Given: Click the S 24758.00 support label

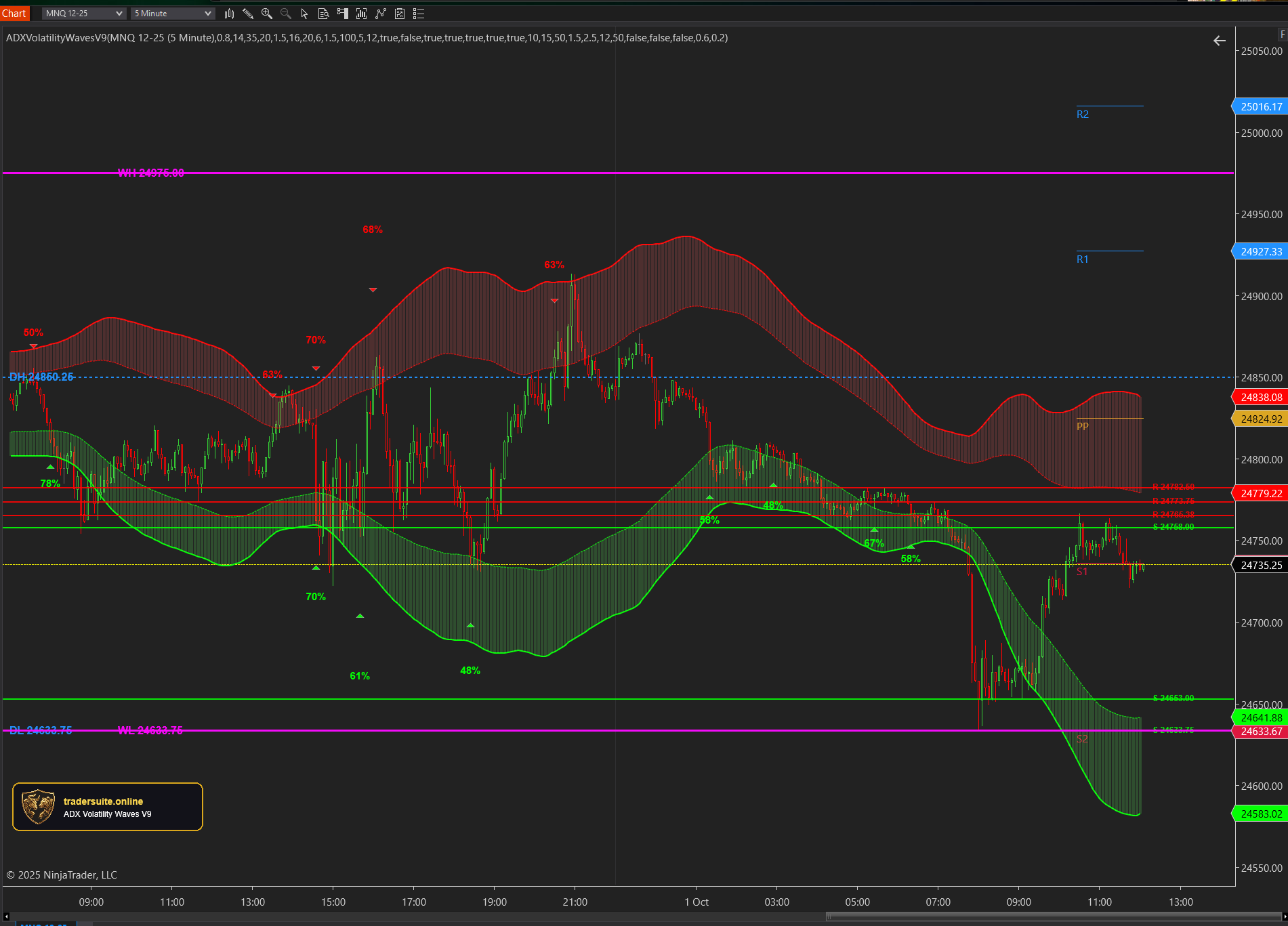Looking at the screenshot, I should coord(1173,527).
